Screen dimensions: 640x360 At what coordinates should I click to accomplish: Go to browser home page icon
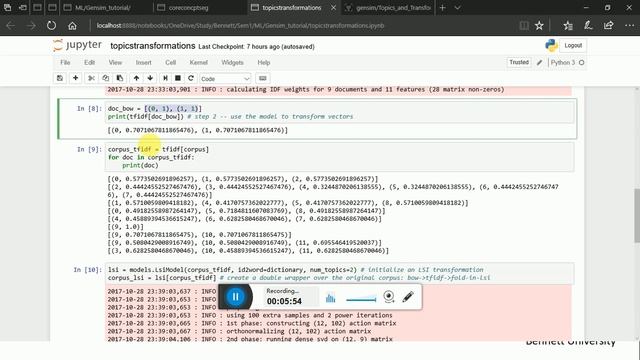pos(72,26)
